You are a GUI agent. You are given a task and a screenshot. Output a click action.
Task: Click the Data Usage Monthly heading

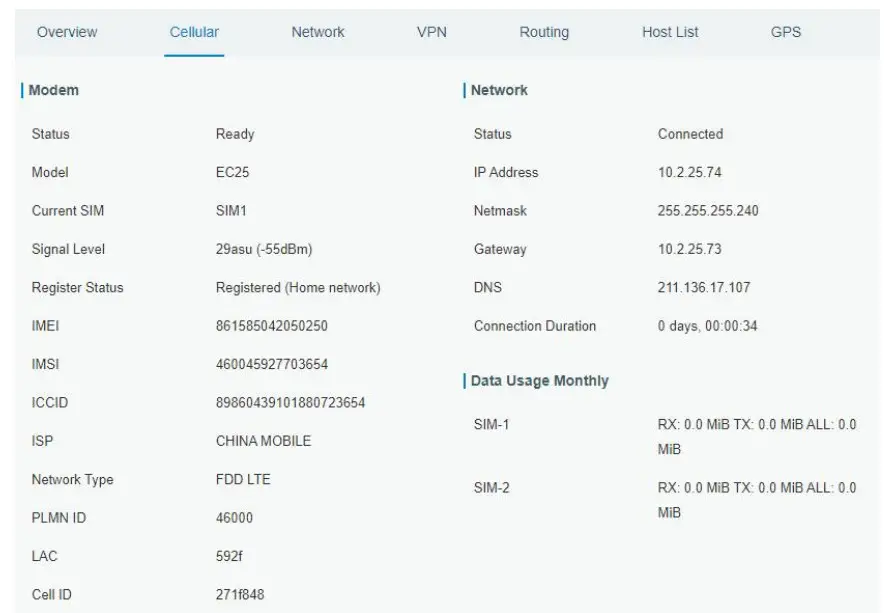coord(539,381)
